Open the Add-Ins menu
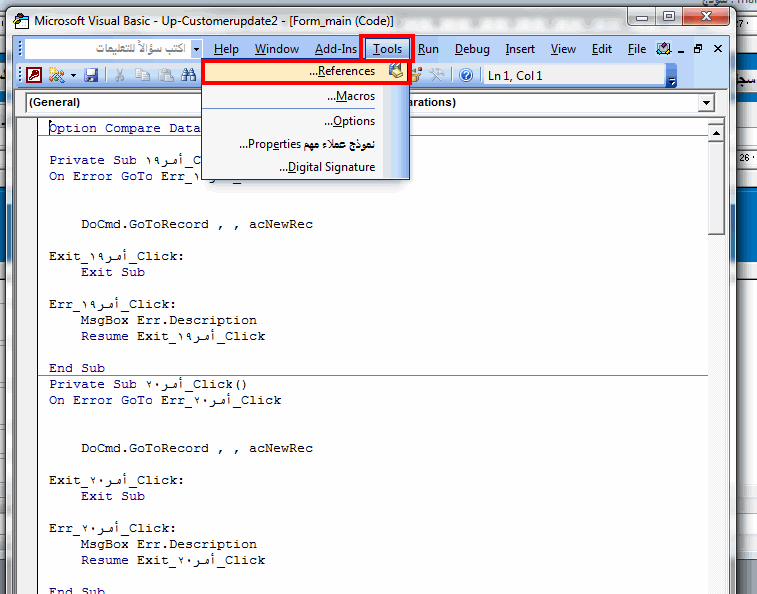The height and width of the screenshot is (594, 757). (x=336, y=49)
